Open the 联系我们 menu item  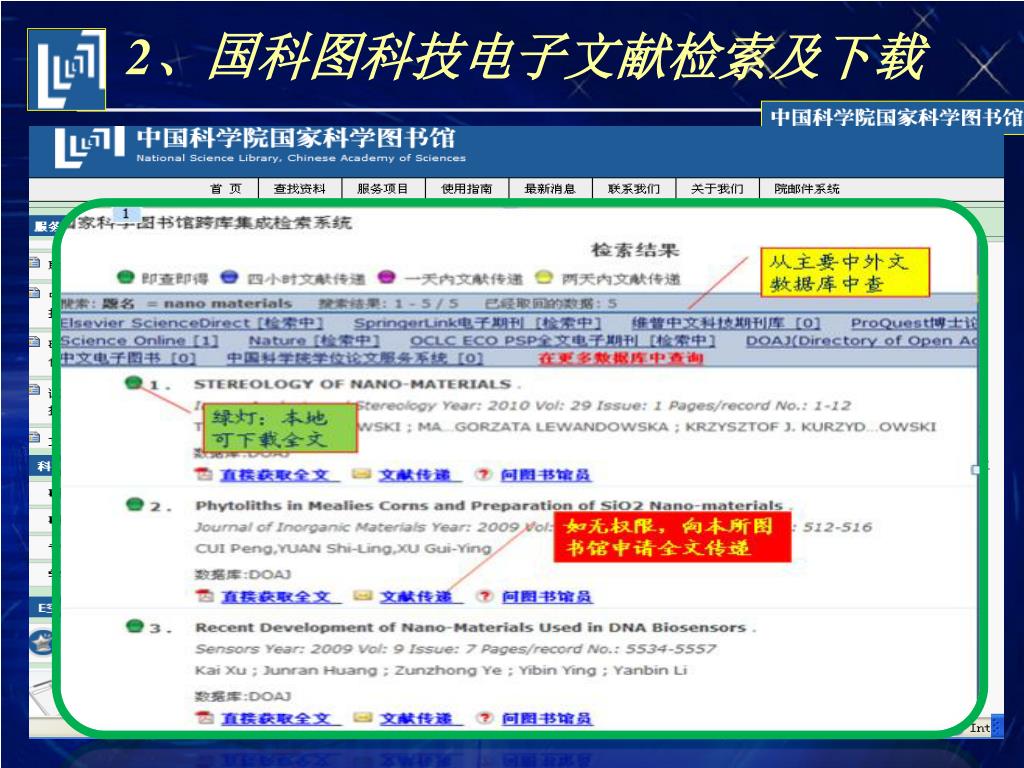(633, 189)
